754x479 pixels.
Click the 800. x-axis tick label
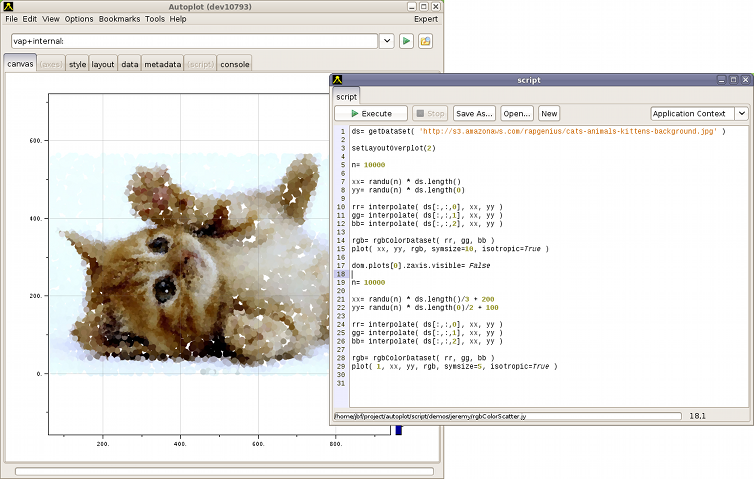336,444
